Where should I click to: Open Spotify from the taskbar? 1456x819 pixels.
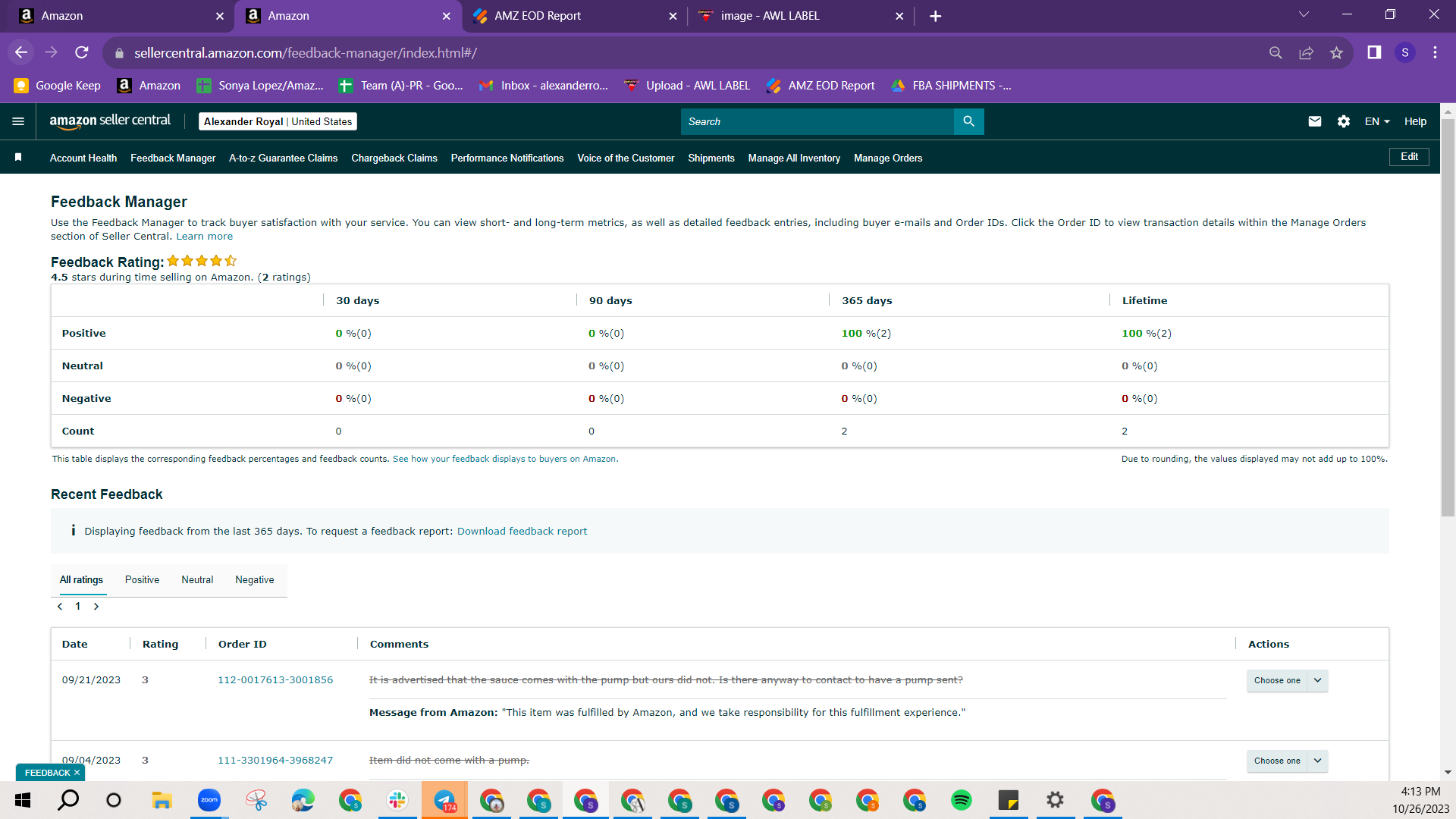pos(962,800)
